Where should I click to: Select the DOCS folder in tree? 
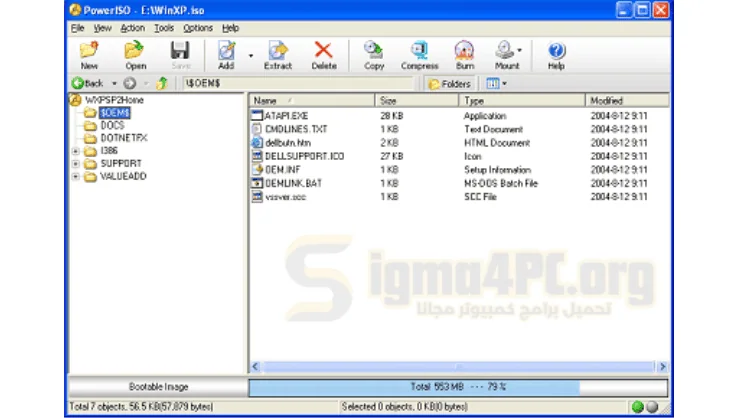pyautogui.click(x=112, y=126)
